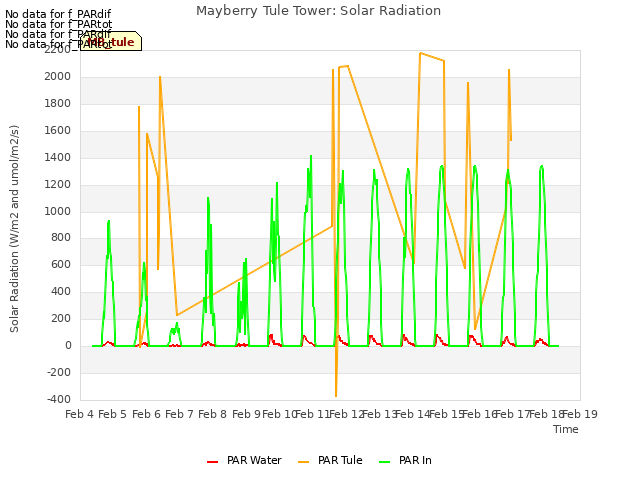
Task: Click the 800 y-axis tick label
Action: [x=61, y=238]
